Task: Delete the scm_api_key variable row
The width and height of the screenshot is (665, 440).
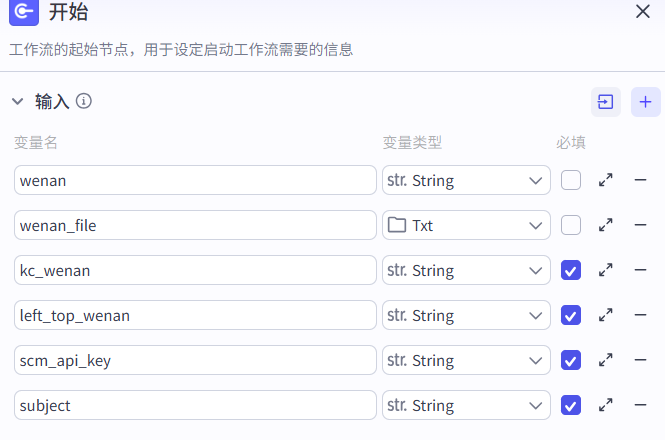Action: point(641,360)
